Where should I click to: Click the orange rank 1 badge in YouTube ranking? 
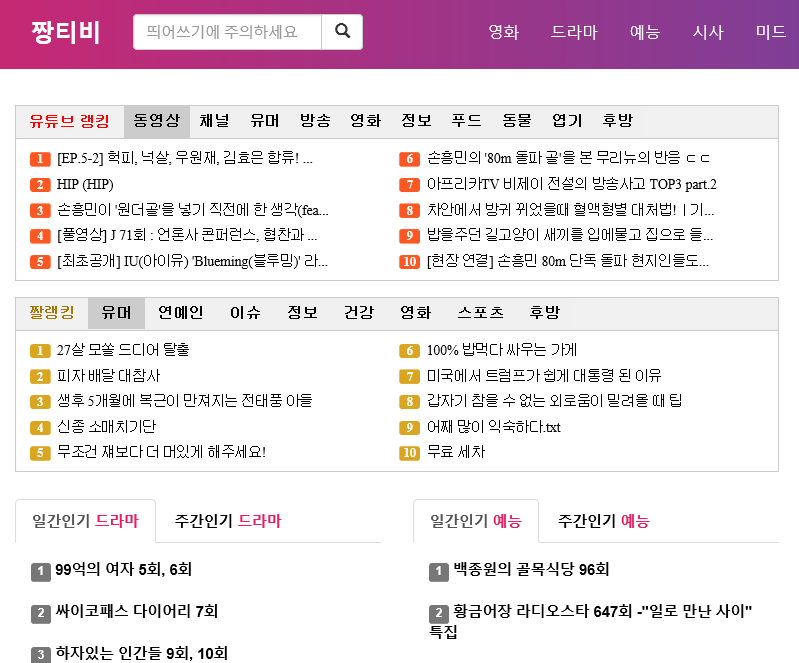(40, 159)
